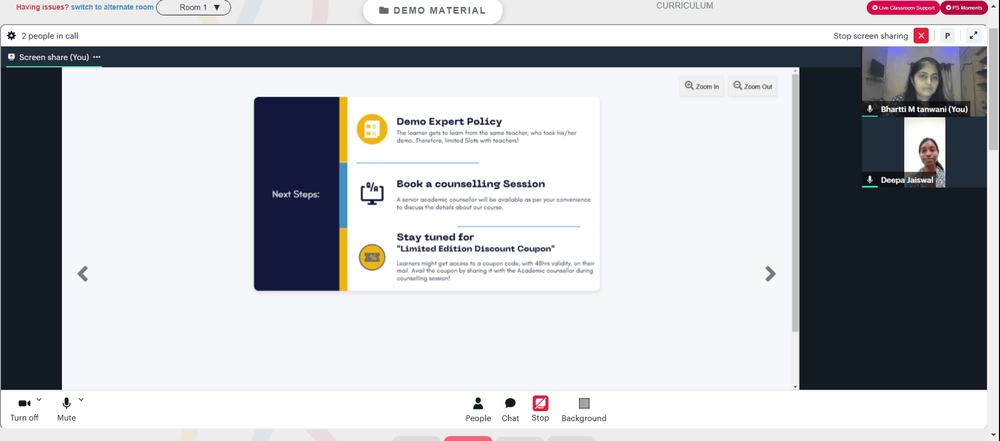
Task: Click Deepa Jaiswal's microphone indicator
Action: pos(869,180)
